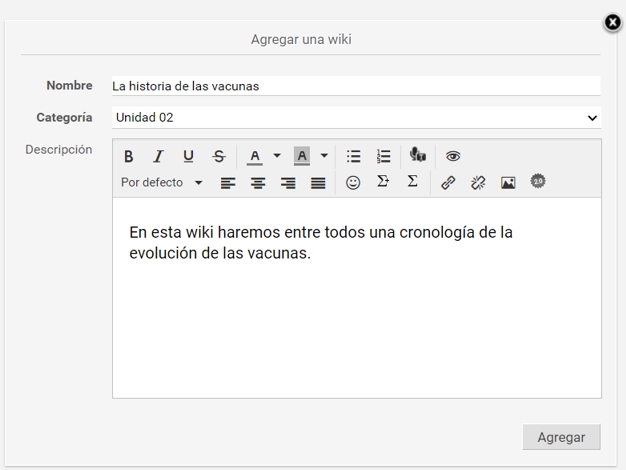Insert a hyperlink with chain icon
Image resolution: width=626 pixels, height=470 pixels.
tap(448, 183)
